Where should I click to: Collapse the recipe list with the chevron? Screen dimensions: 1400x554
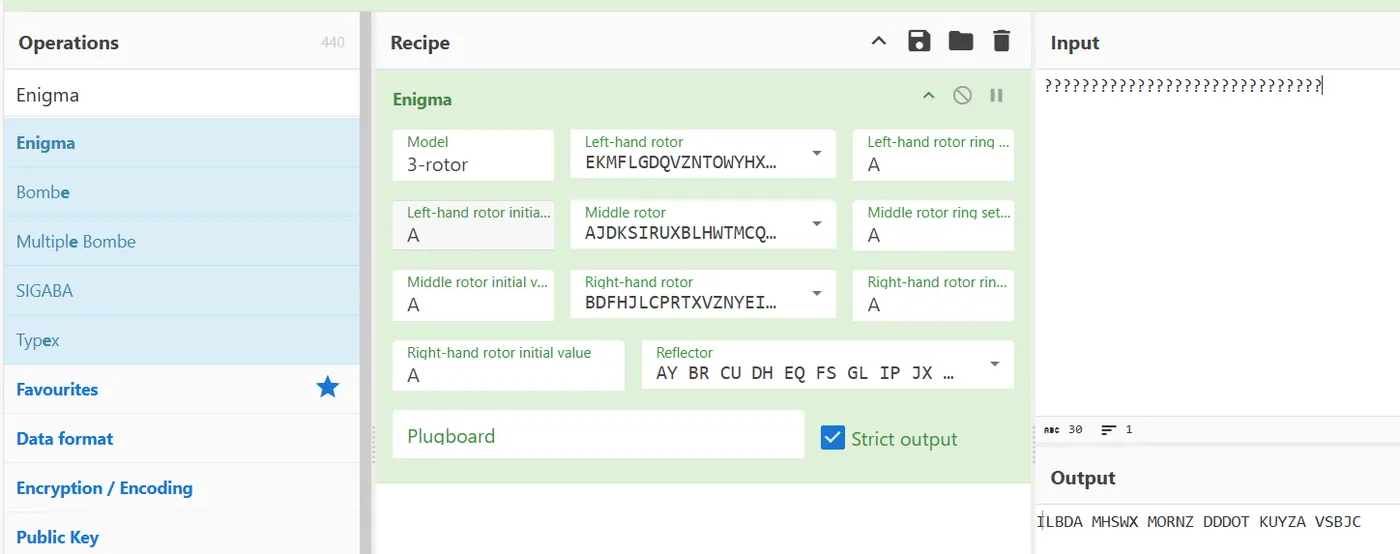pos(878,41)
